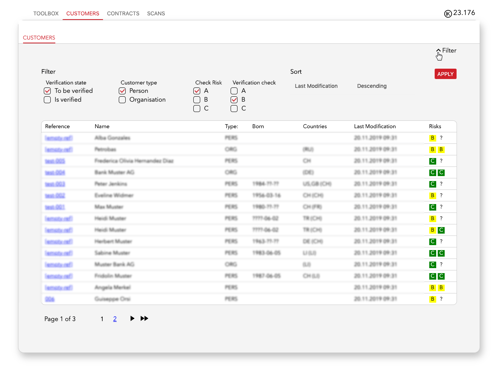
Task: Click question mark risk for Eveline Widmer
Action: click(441, 195)
